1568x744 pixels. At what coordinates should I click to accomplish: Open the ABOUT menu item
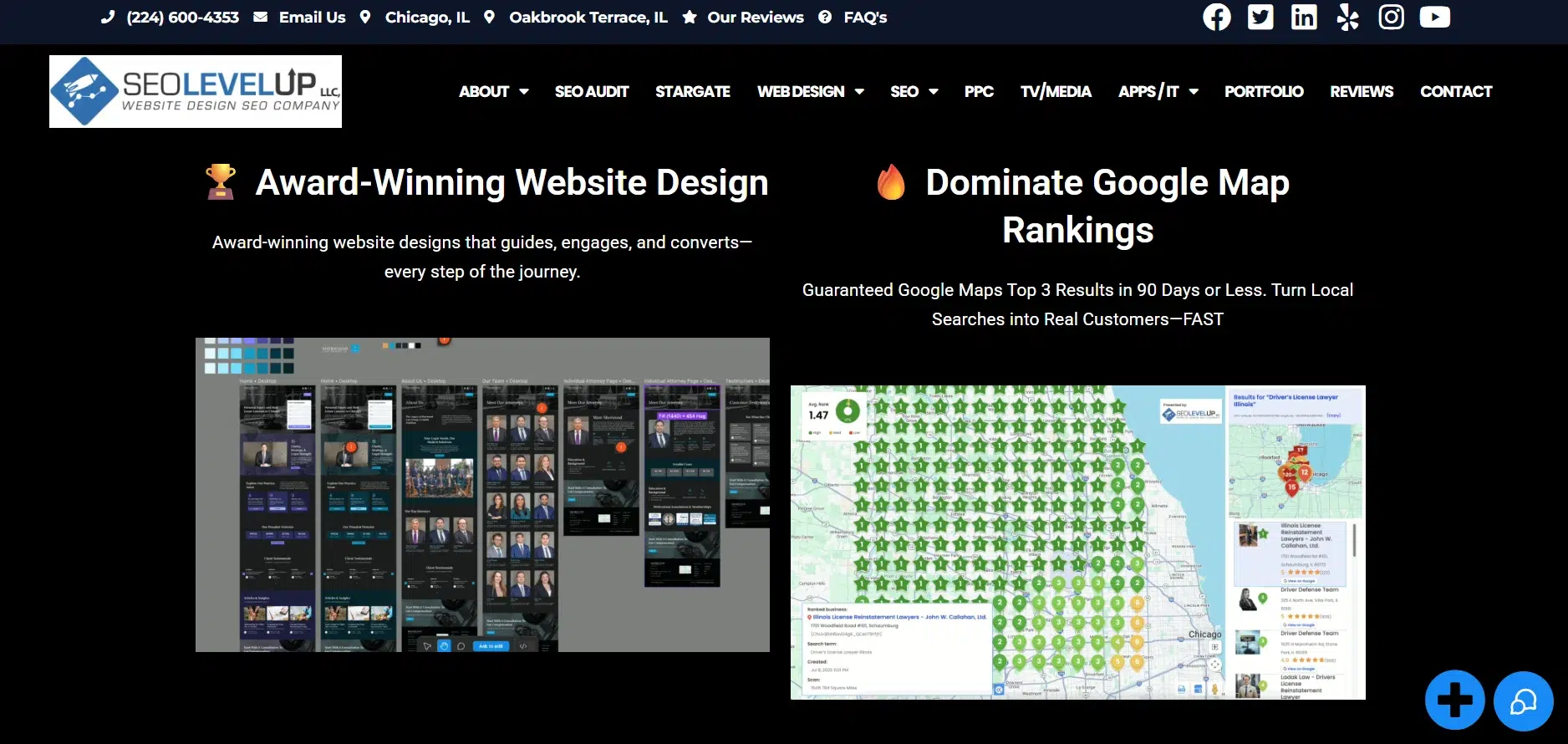(x=484, y=91)
